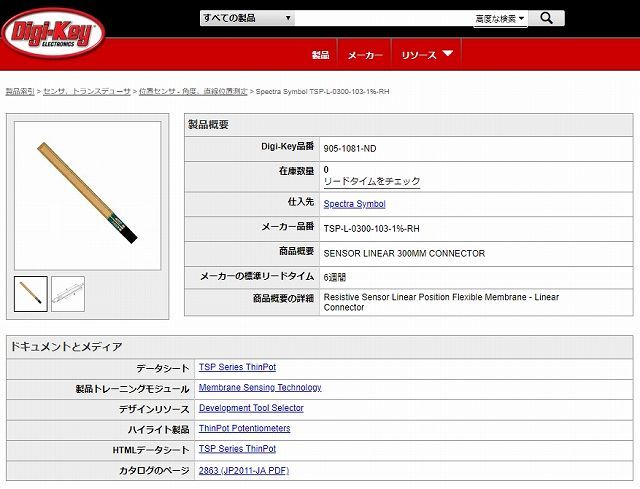Click the リソース dropdown arrow
The width and height of the screenshot is (640, 489).
click(x=448, y=53)
